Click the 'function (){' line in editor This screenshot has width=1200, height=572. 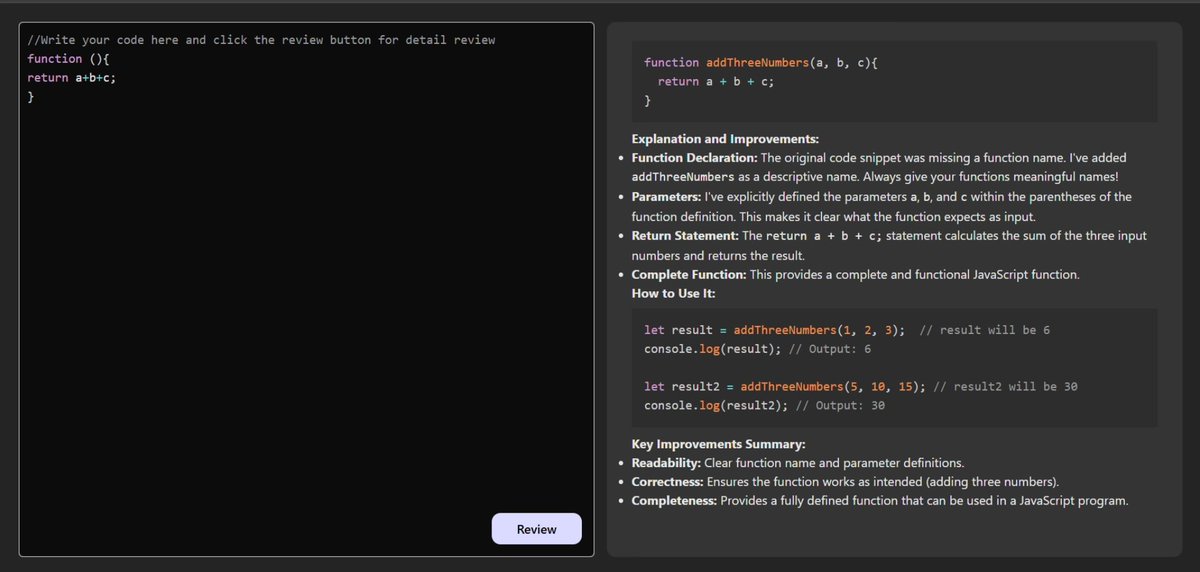point(68,59)
